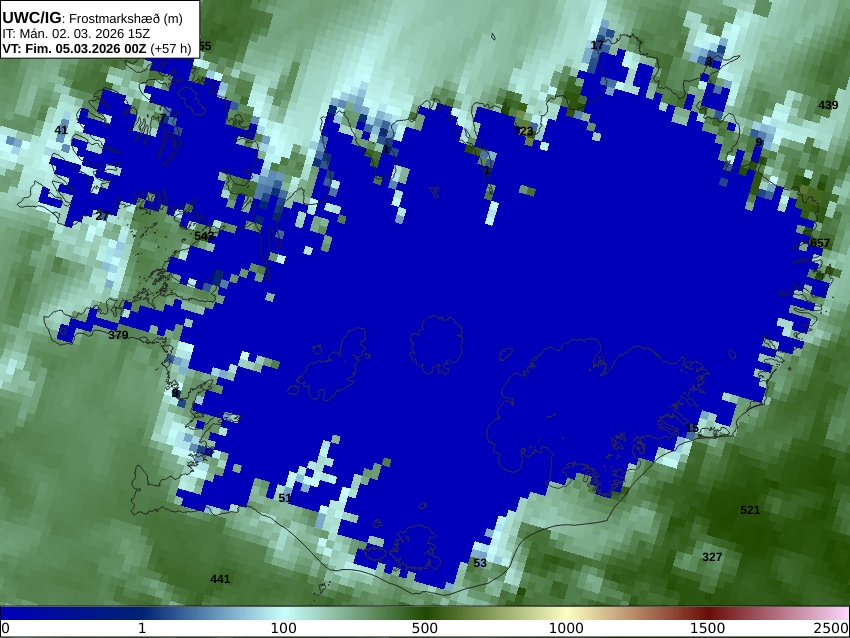Image resolution: width=850 pixels, height=638 pixels.
Task: Click the map value '53'
Action: 480,563
